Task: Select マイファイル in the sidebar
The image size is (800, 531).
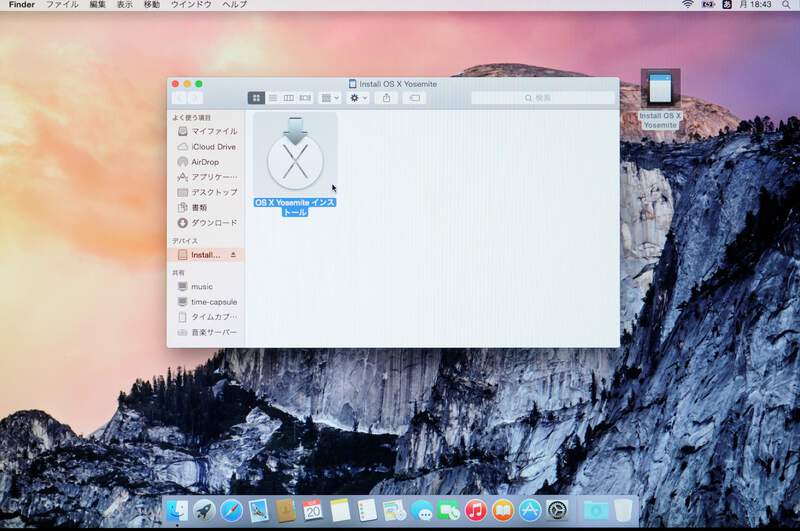Action: tap(208, 131)
